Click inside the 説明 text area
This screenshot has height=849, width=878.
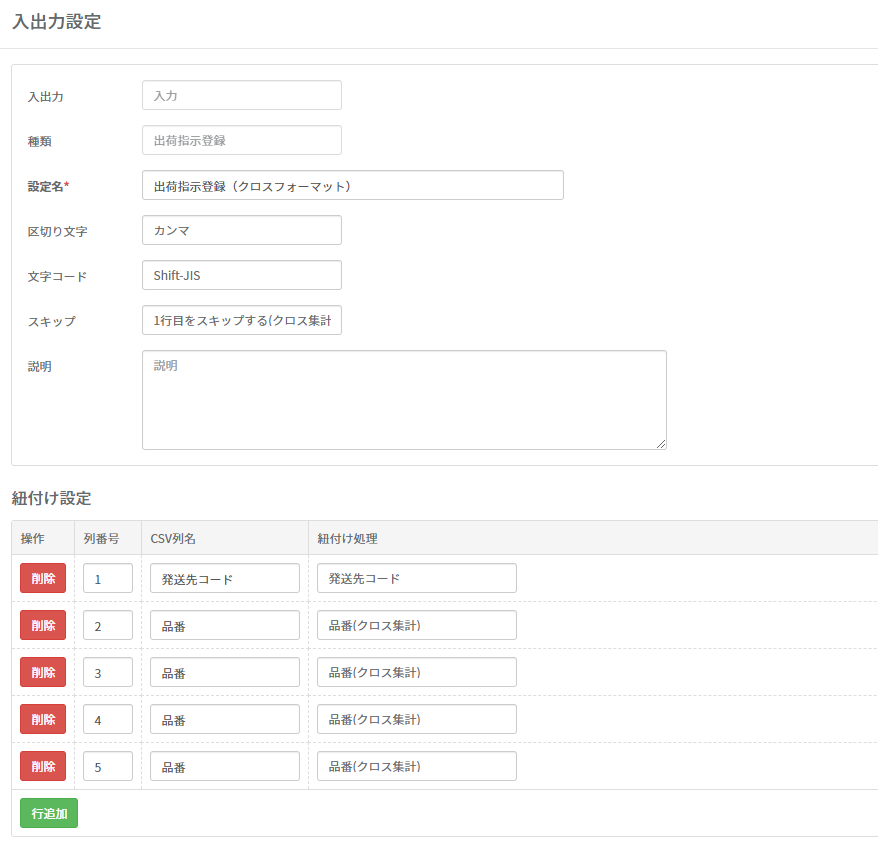pos(403,400)
